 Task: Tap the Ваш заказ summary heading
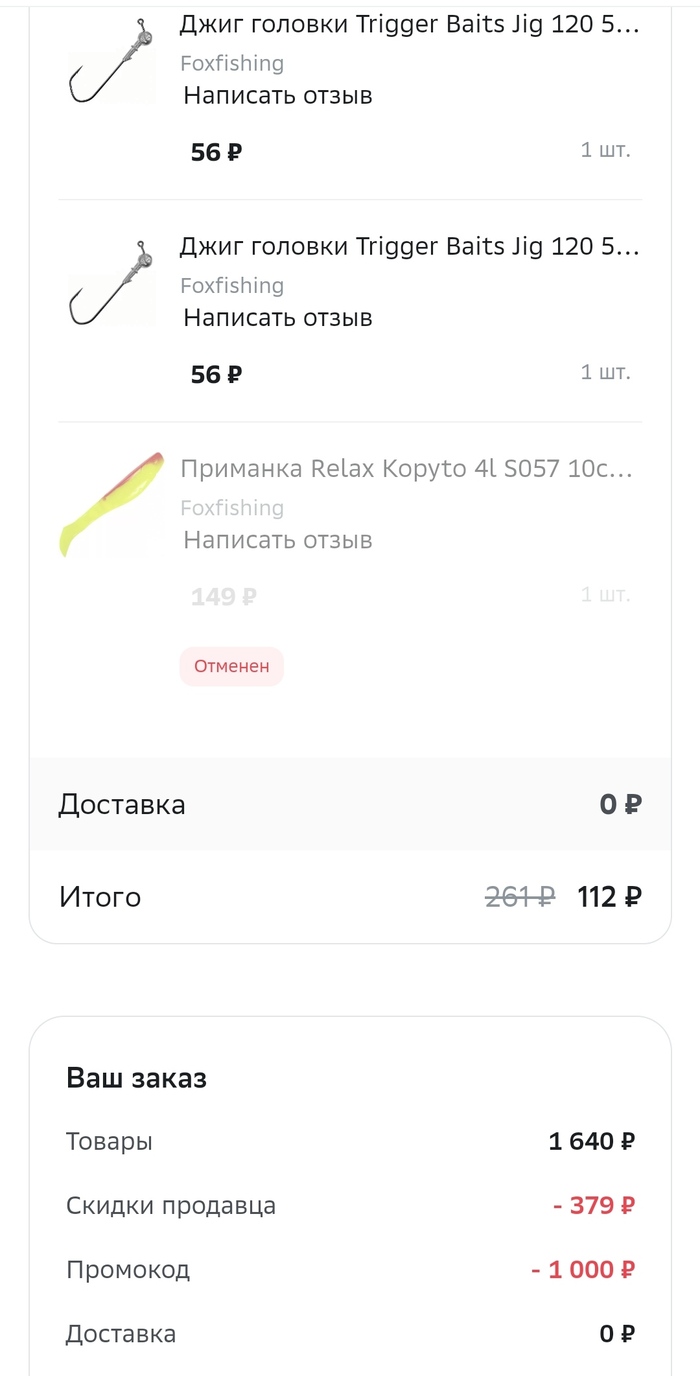click(x=136, y=1078)
